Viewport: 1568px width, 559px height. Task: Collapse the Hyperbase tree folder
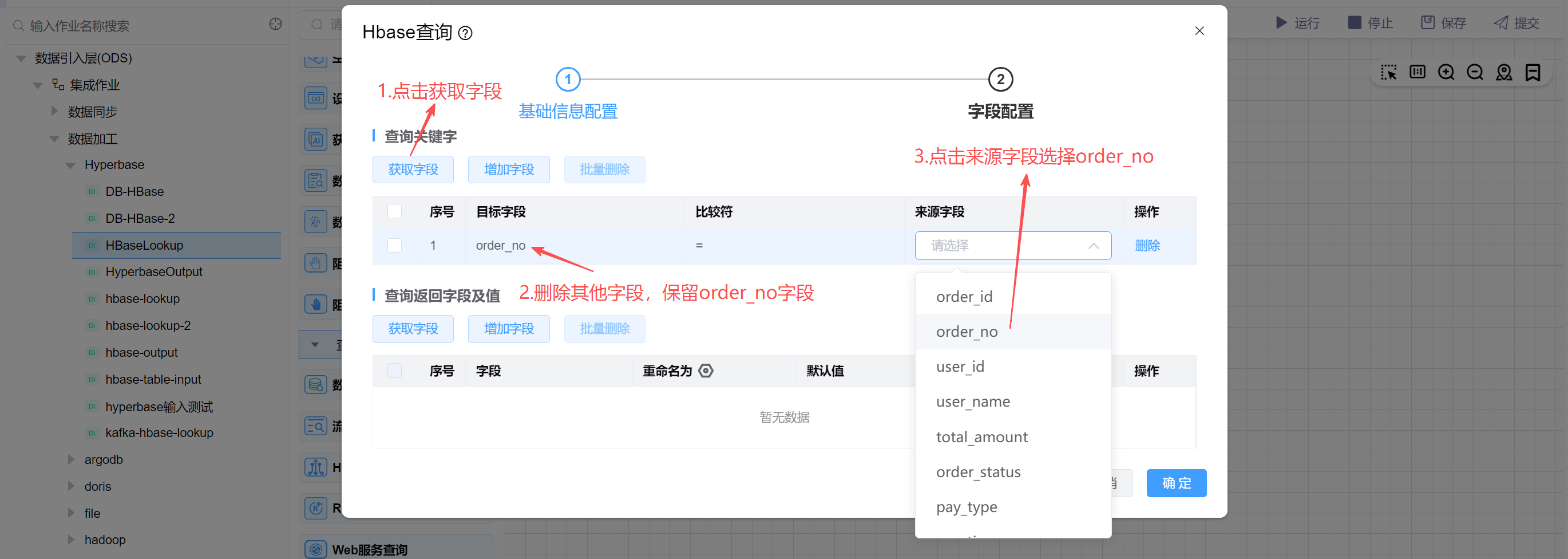click(70, 165)
